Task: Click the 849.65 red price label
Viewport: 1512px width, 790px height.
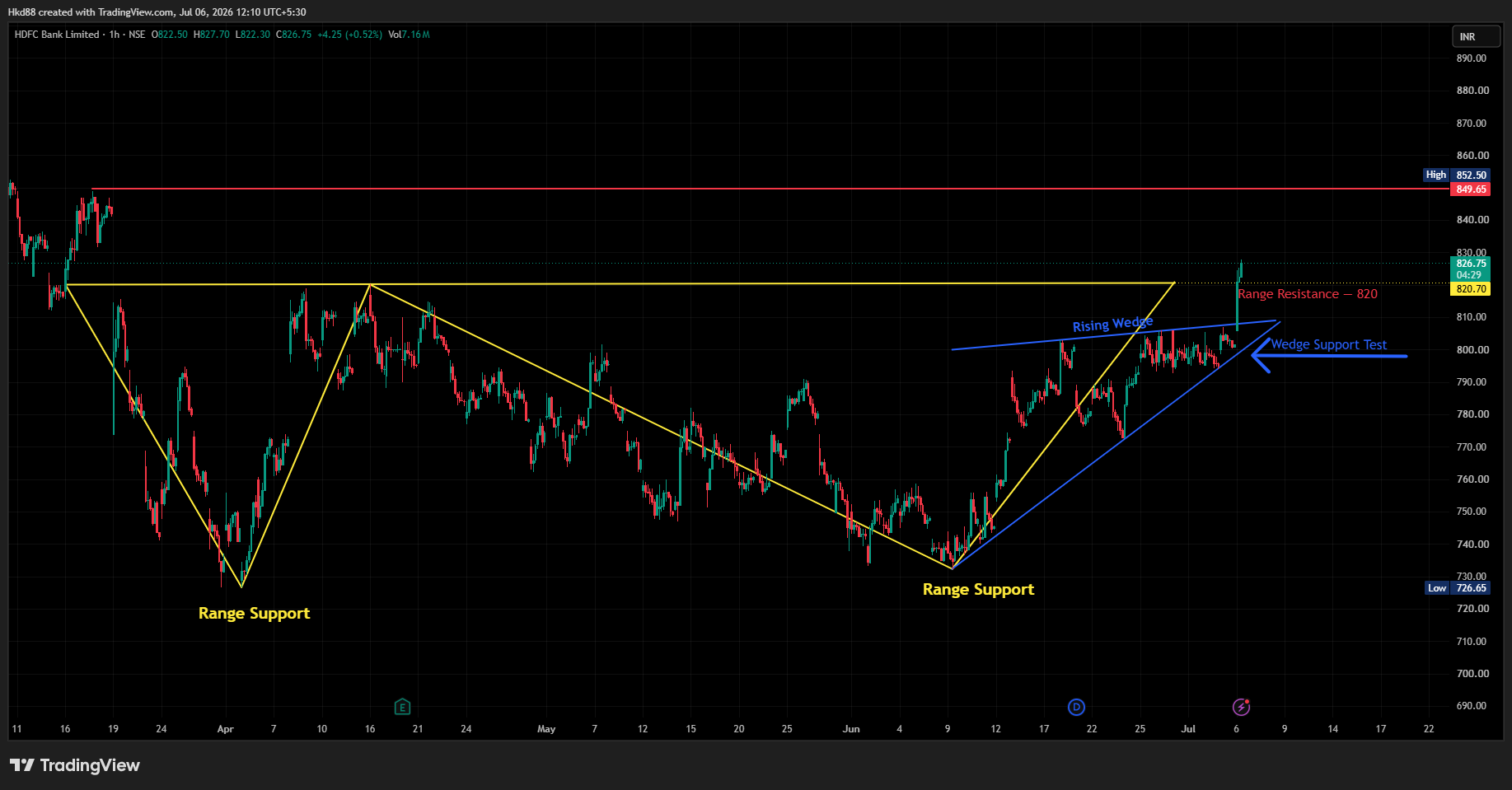Action: click(x=1471, y=189)
